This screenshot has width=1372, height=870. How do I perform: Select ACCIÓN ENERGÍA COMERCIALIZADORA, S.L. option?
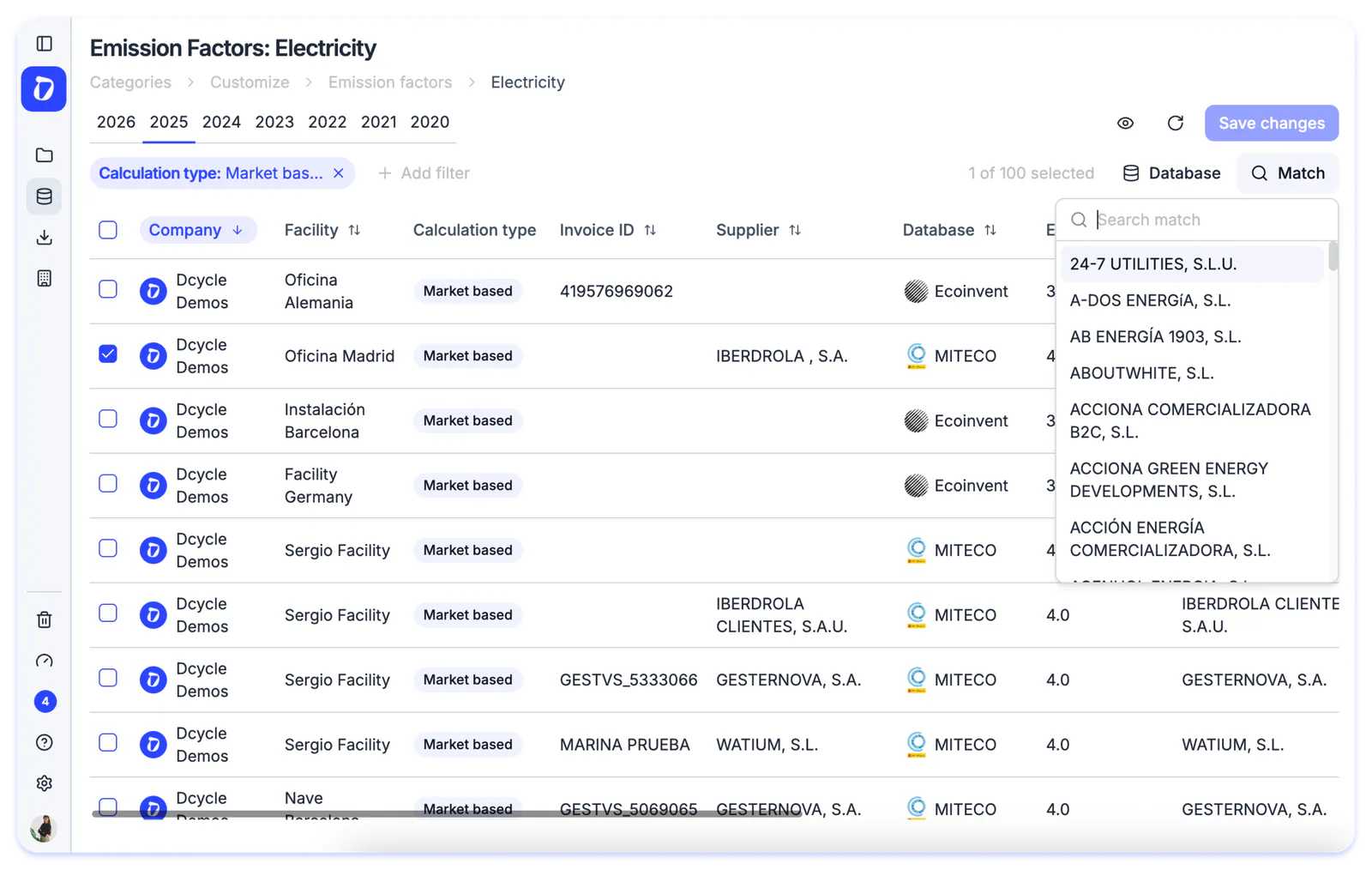[x=1192, y=539]
